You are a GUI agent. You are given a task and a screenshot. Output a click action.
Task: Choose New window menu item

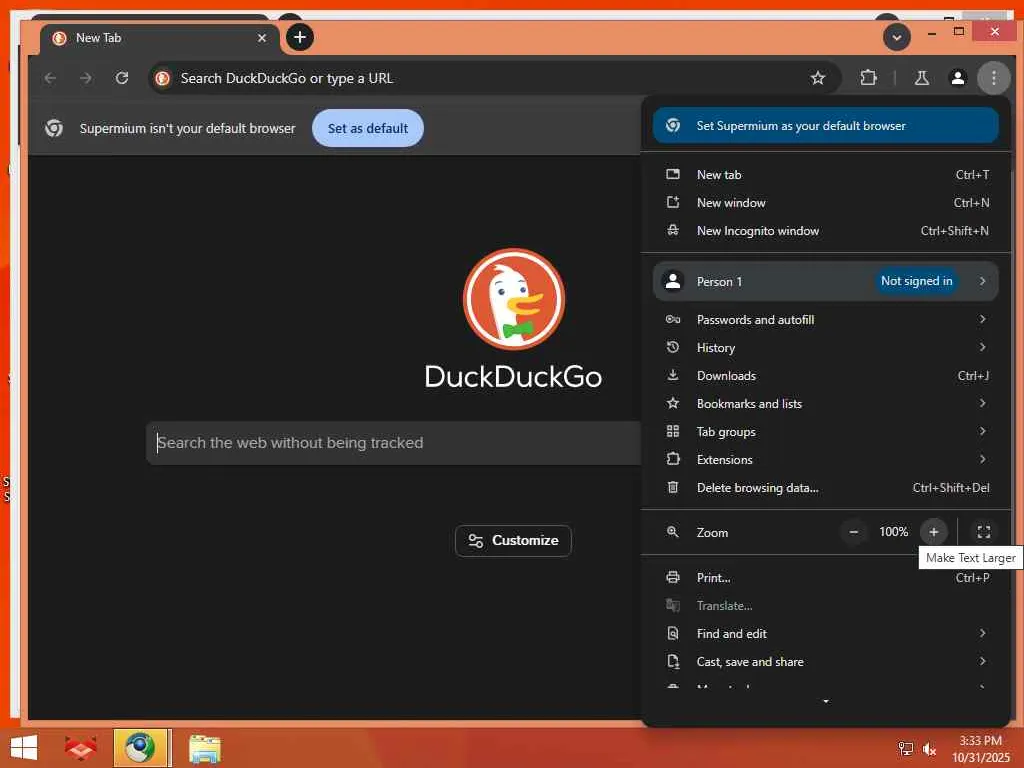tap(825, 202)
